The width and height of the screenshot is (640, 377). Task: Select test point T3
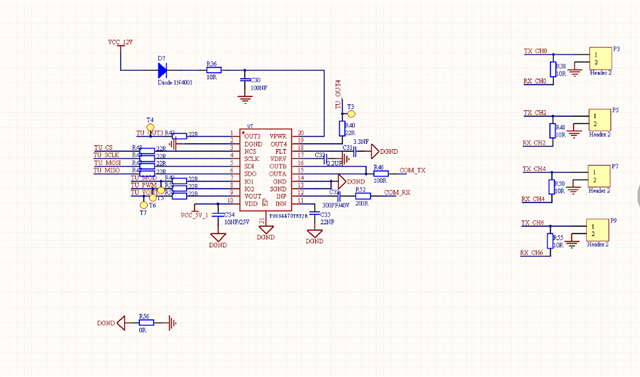click(x=351, y=114)
